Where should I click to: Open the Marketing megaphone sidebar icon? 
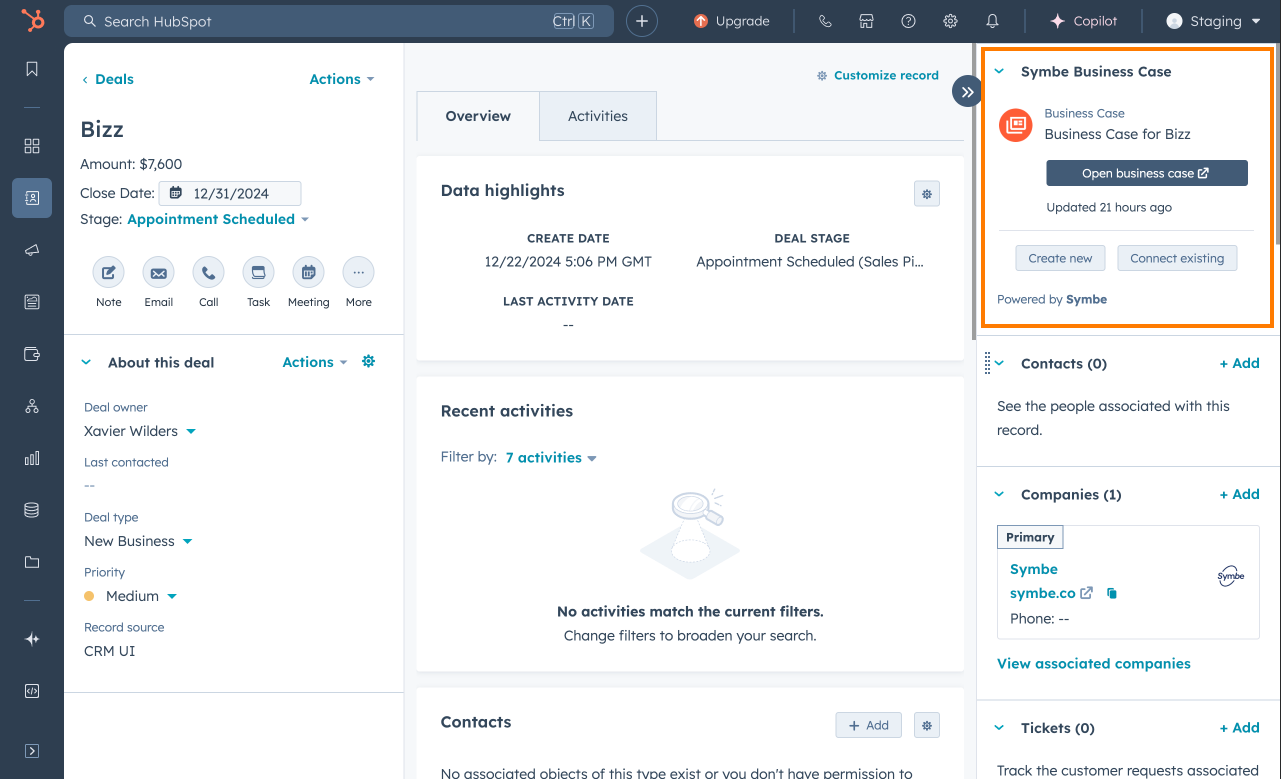click(32, 250)
